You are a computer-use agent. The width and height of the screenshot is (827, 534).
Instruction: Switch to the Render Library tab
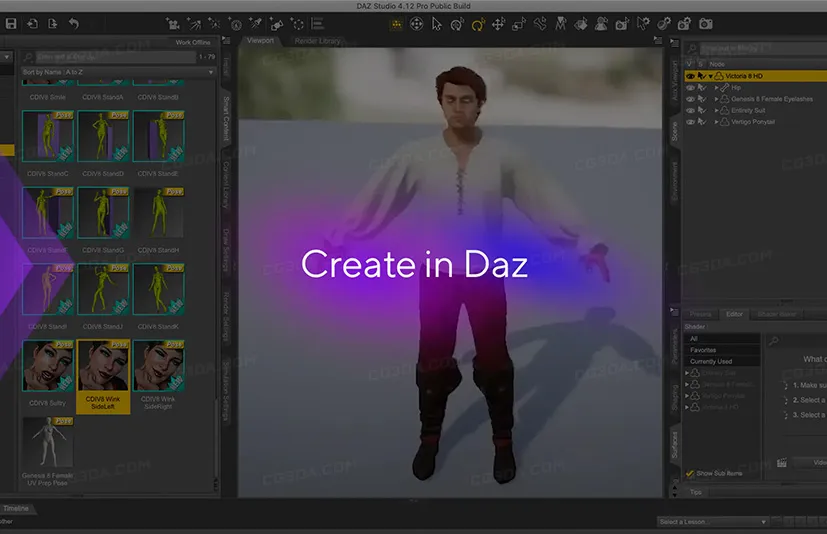[x=316, y=41]
